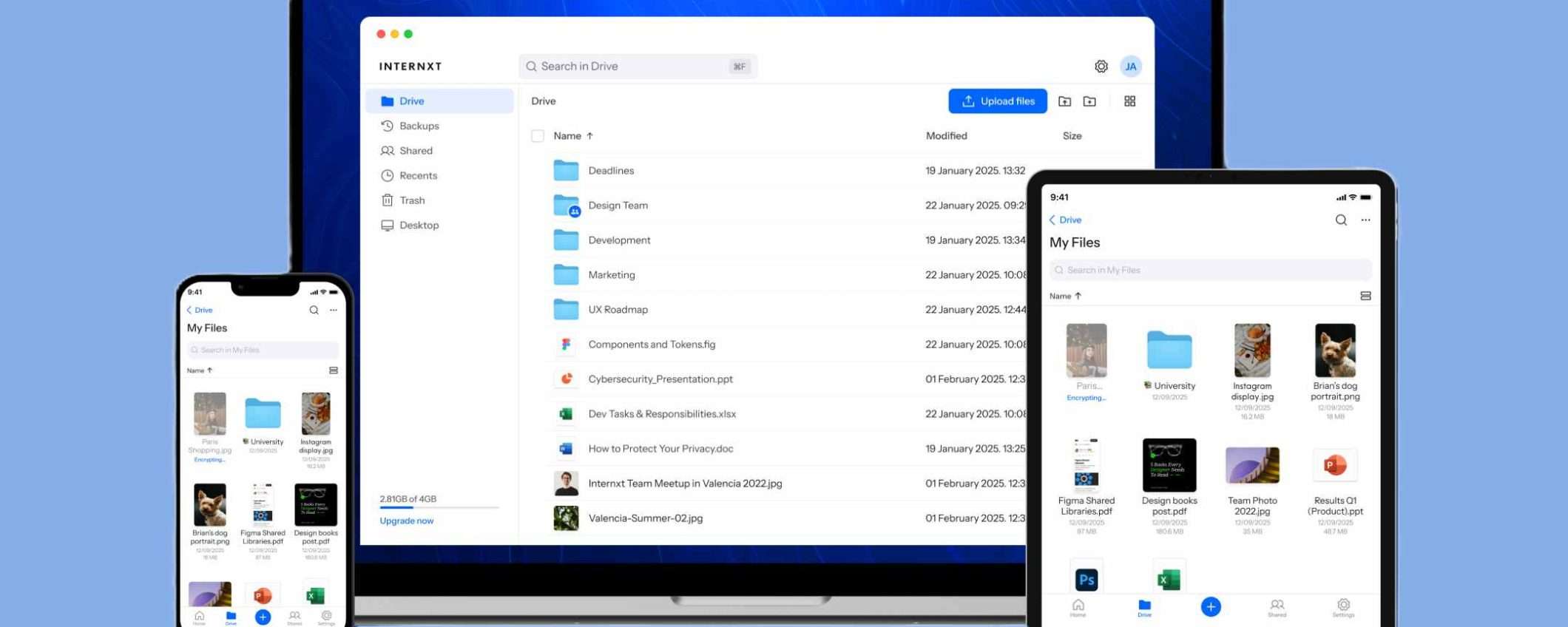The image size is (1568, 627).
Task: Switch to grid view layout icon
Action: (1129, 101)
